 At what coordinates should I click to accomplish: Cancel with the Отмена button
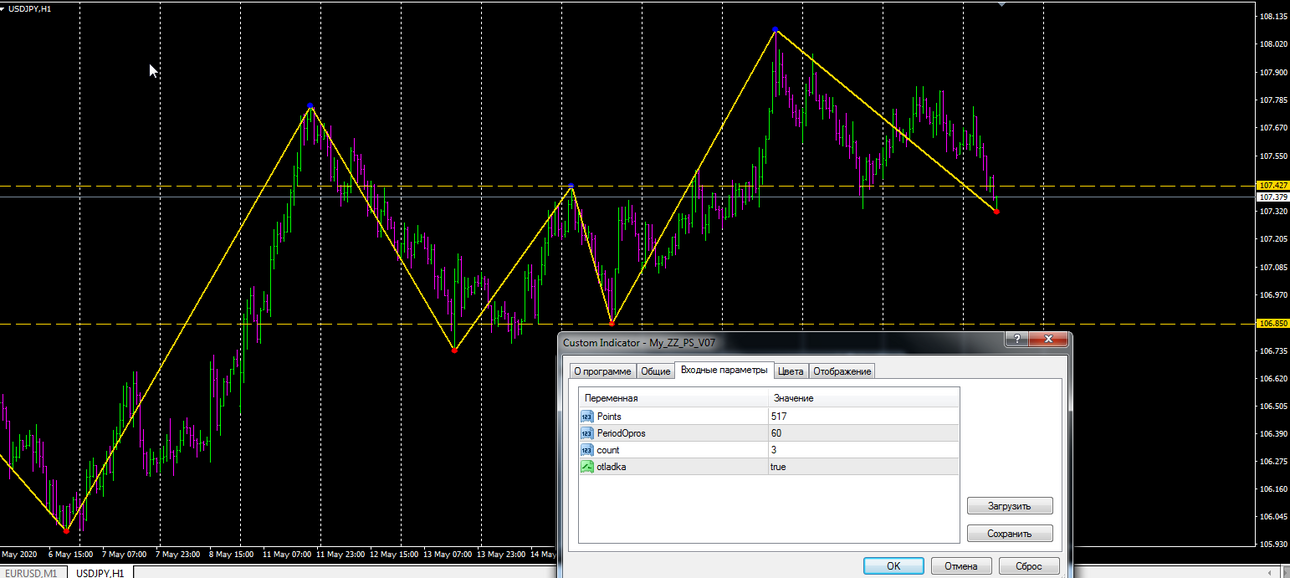[961, 566]
